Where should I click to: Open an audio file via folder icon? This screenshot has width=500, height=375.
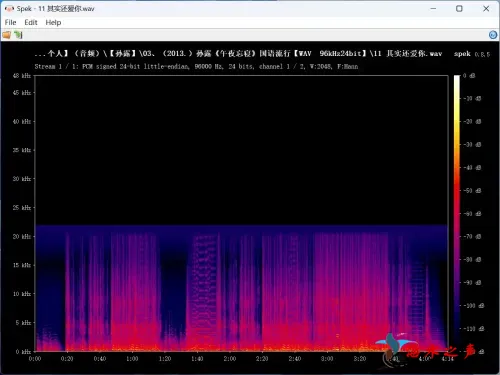[x=7, y=35]
